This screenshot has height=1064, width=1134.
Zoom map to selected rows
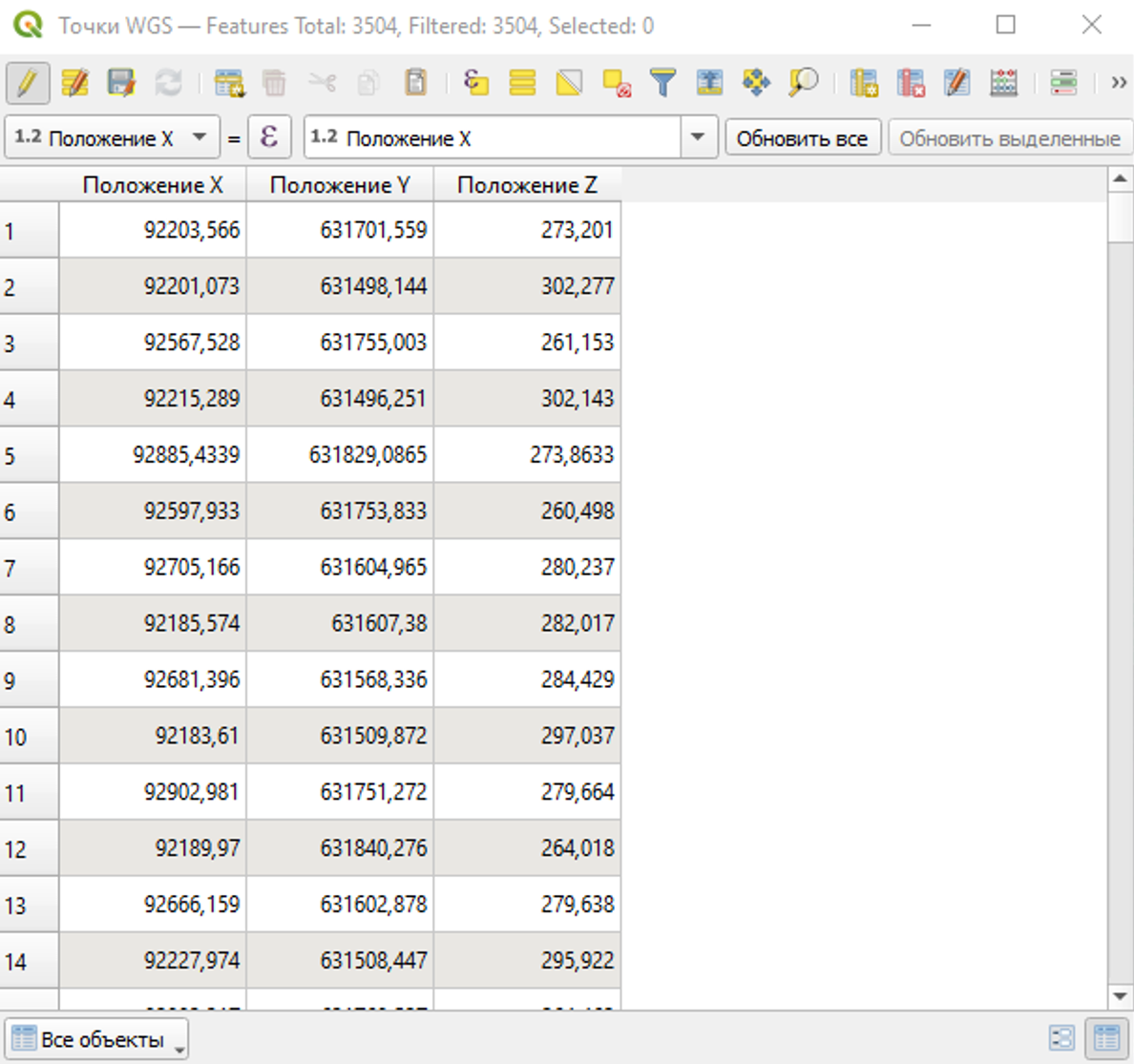(x=803, y=83)
